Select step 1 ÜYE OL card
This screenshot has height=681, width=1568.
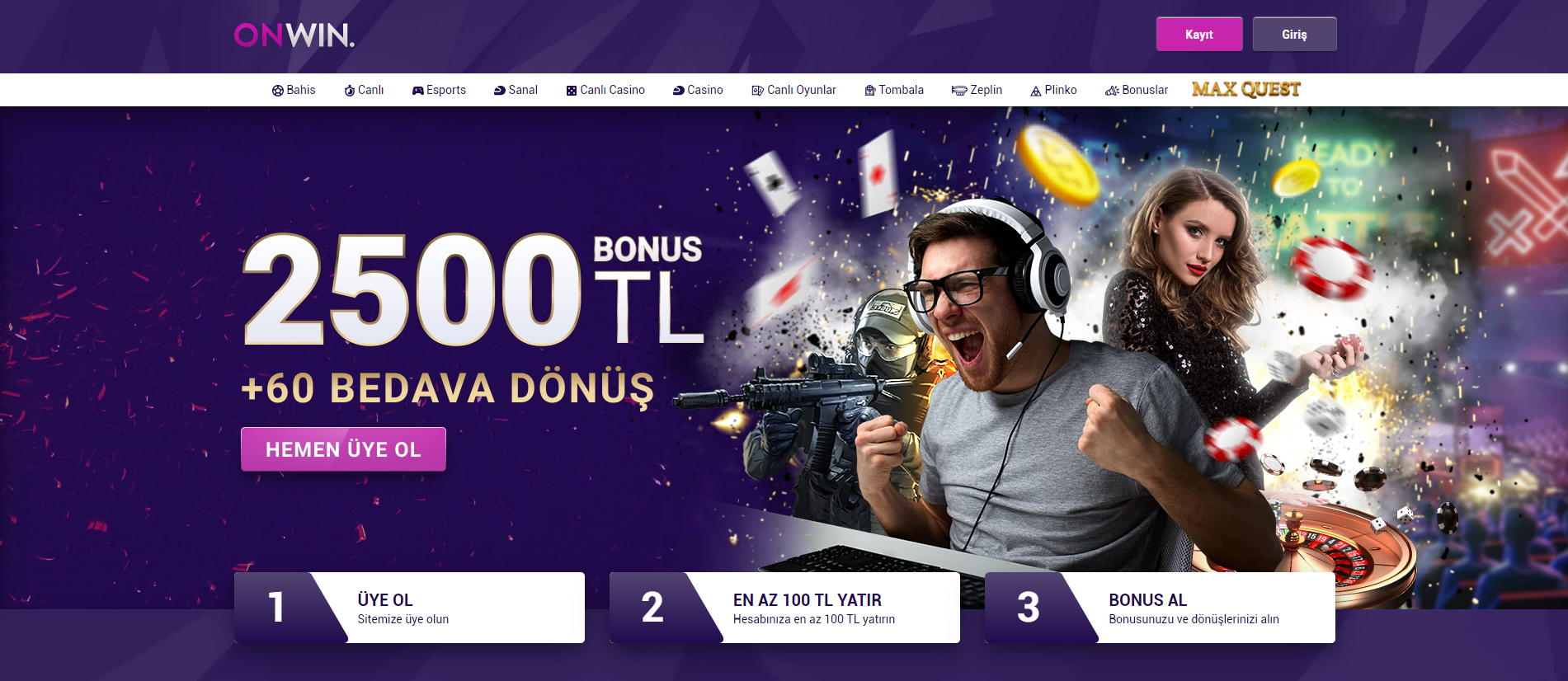(x=409, y=608)
